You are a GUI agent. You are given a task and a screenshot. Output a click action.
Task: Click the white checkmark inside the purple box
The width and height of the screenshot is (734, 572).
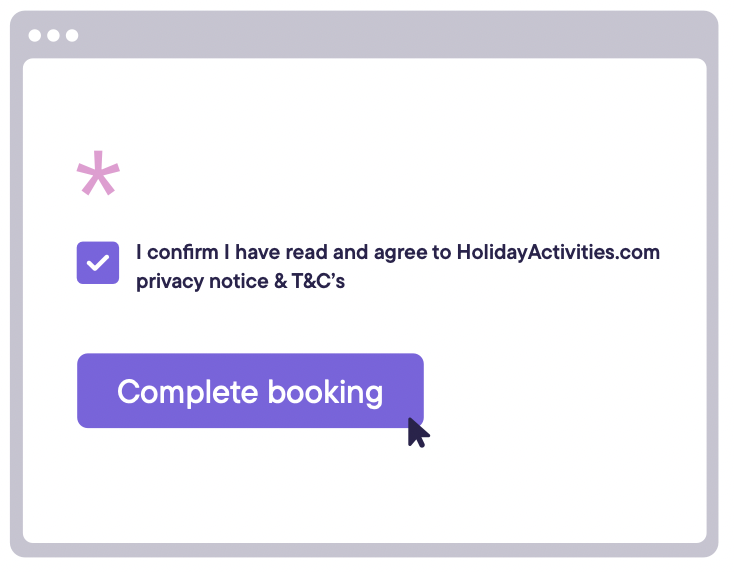pyautogui.click(x=98, y=263)
